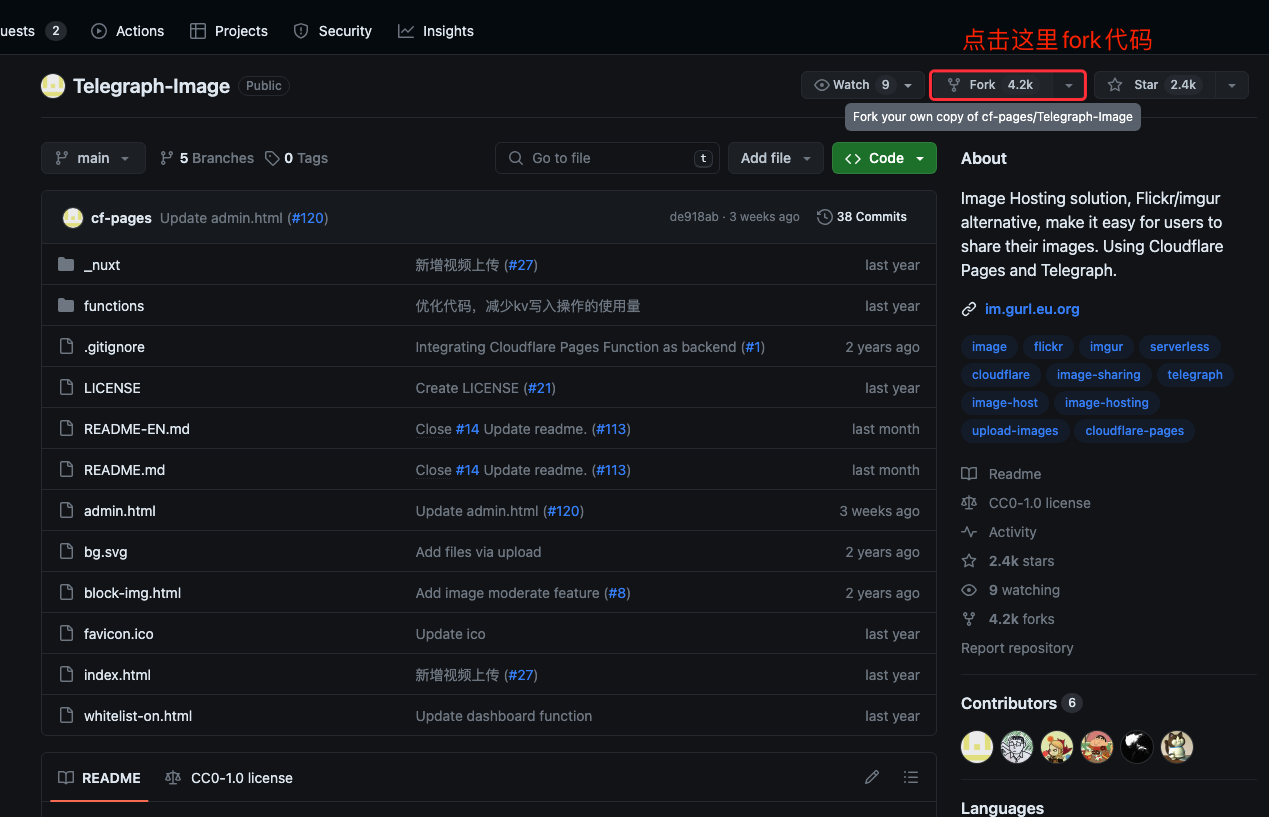Open the CC0-1.0 license link in About
1269x817 pixels.
(x=1026, y=503)
